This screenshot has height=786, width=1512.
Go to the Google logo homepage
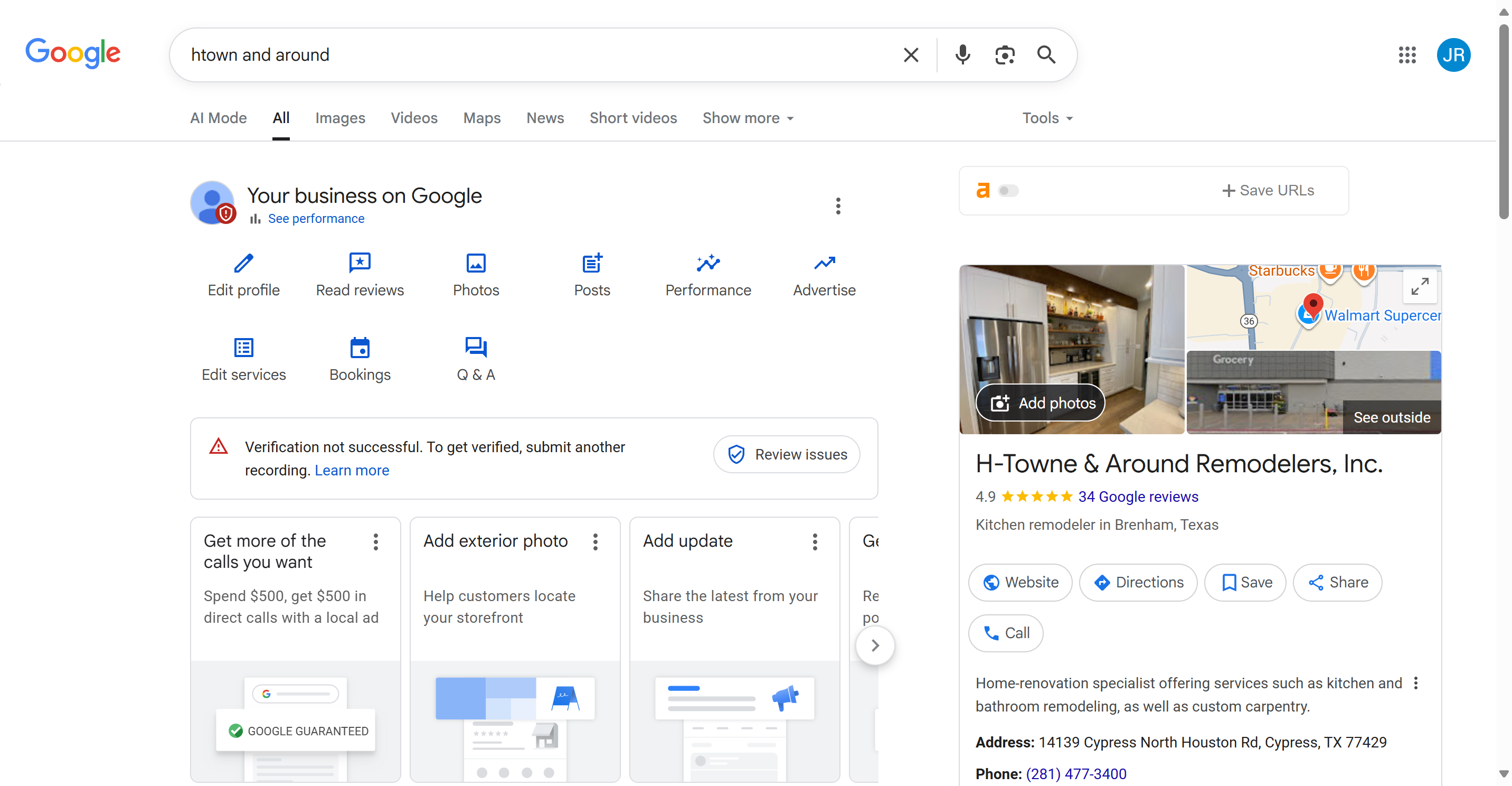73,53
